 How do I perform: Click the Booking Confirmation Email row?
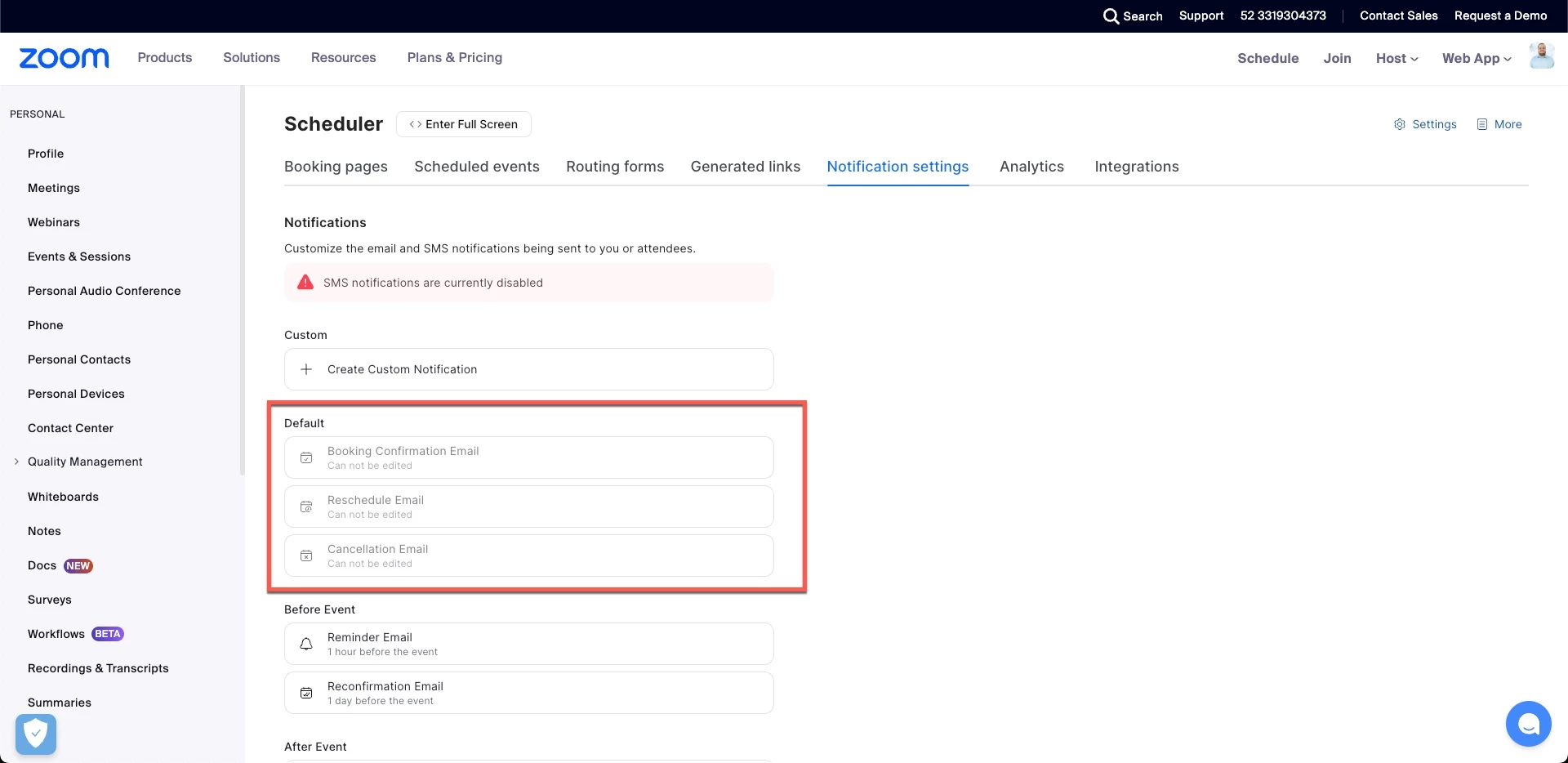tap(529, 457)
